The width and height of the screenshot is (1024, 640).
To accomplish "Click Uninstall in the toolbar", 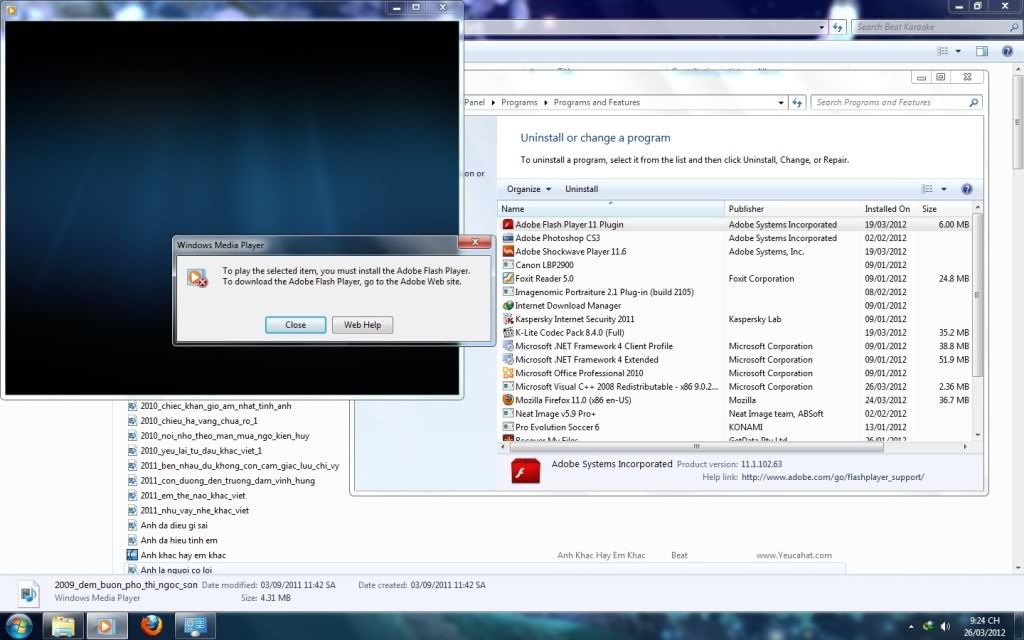I will 581,189.
